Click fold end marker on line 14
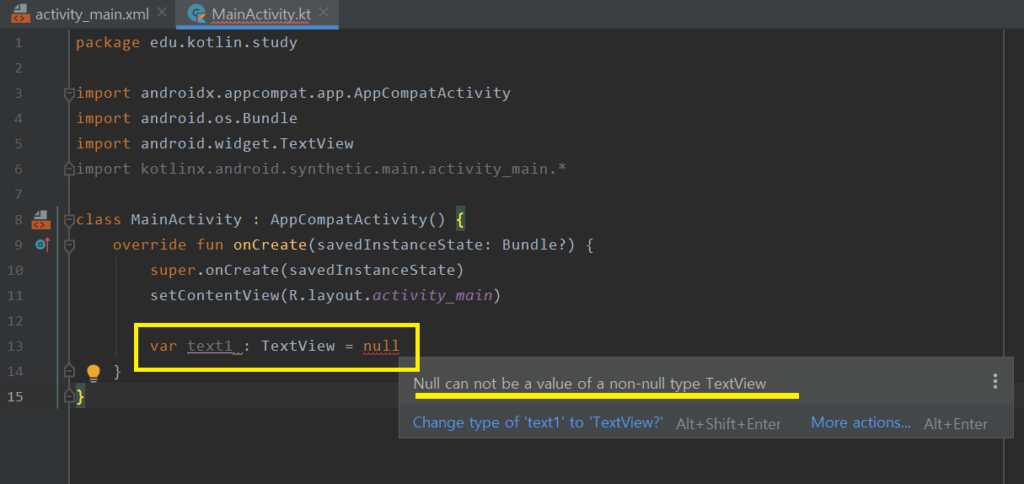The image size is (1024, 484). (x=69, y=372)
